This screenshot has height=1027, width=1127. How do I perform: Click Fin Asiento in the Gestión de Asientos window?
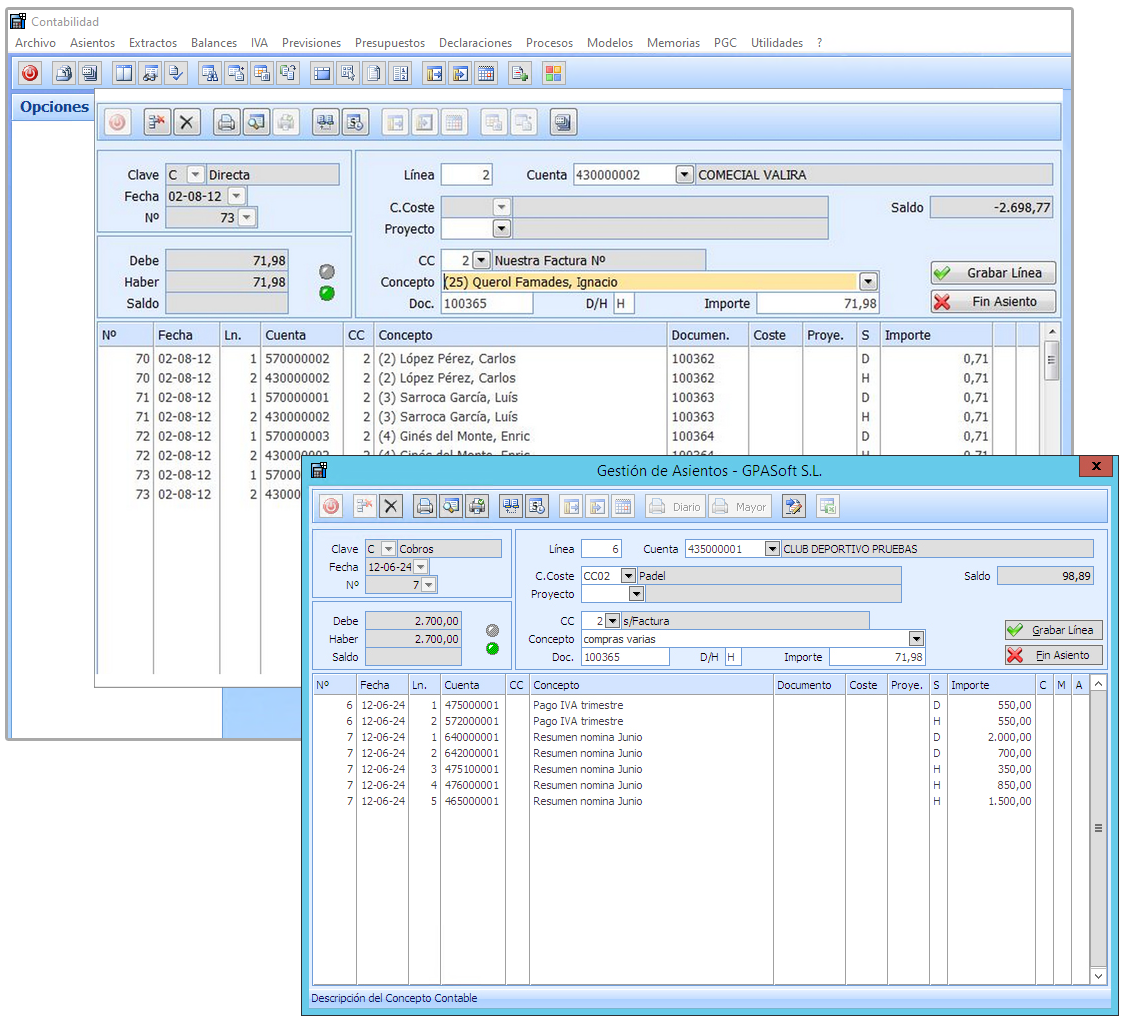[1053, 656]
